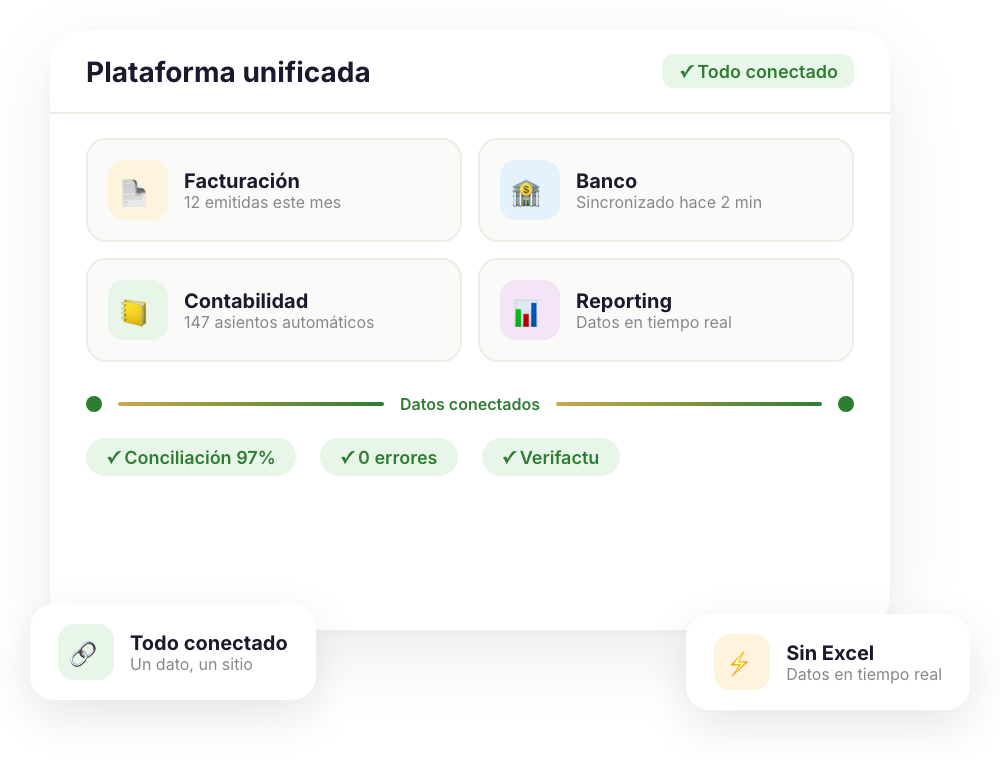
Task: Open the Plataforma unificada header
Action: tap(228, 71)
